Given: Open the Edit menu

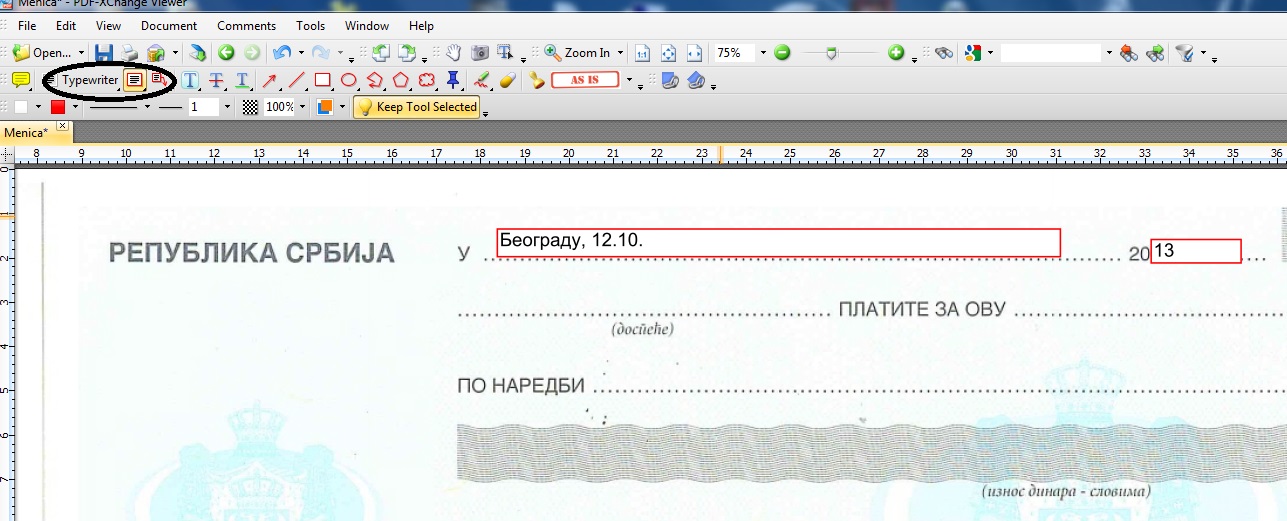Looking at the screenshot, I should [66, 25].
